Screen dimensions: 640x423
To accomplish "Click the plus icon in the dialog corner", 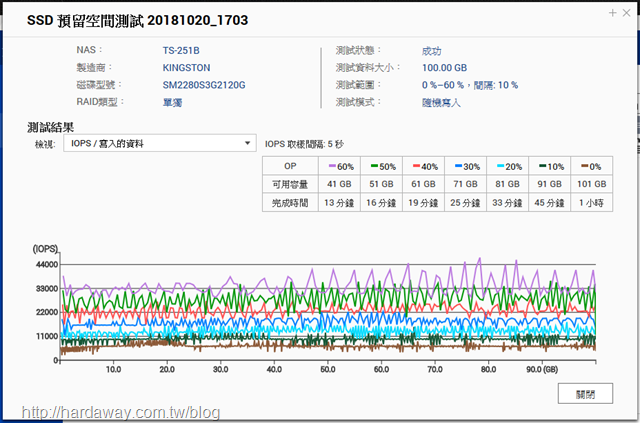I will click(612, 13).
